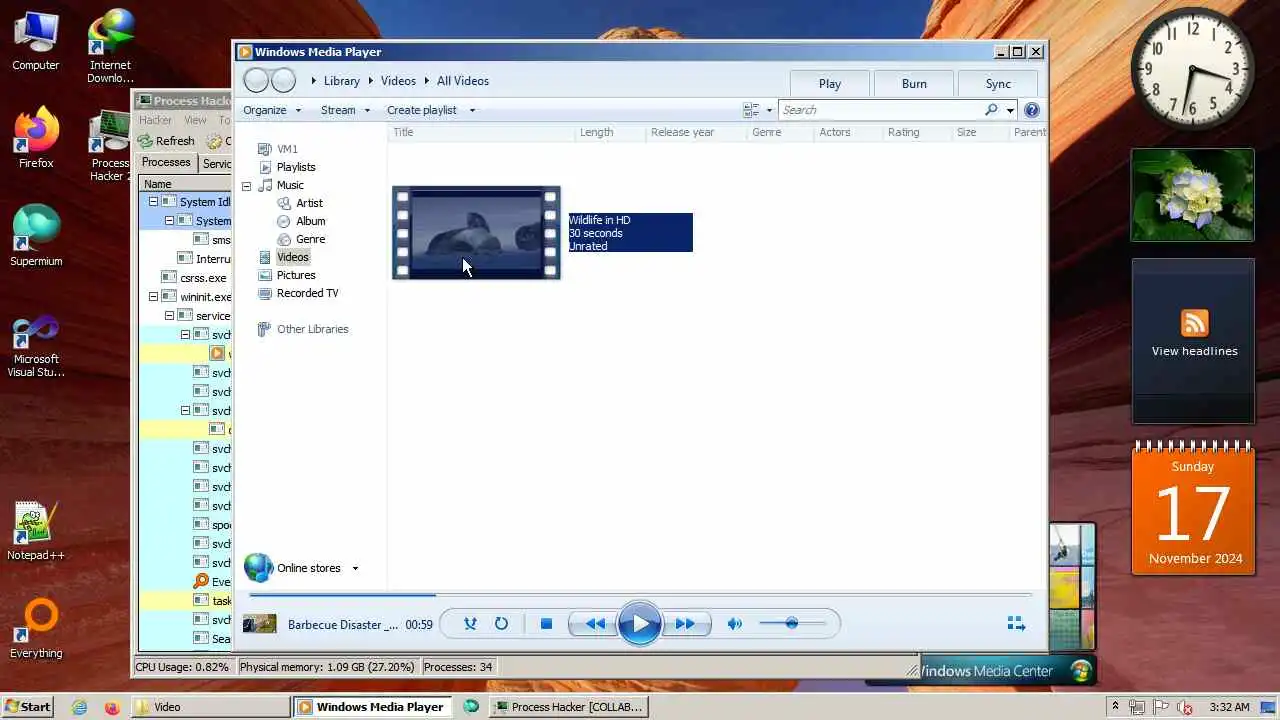Collapse the System Idle process tree node
Image resolution: width=1280 pixels, height=720 pixels.
pos(153,202)
